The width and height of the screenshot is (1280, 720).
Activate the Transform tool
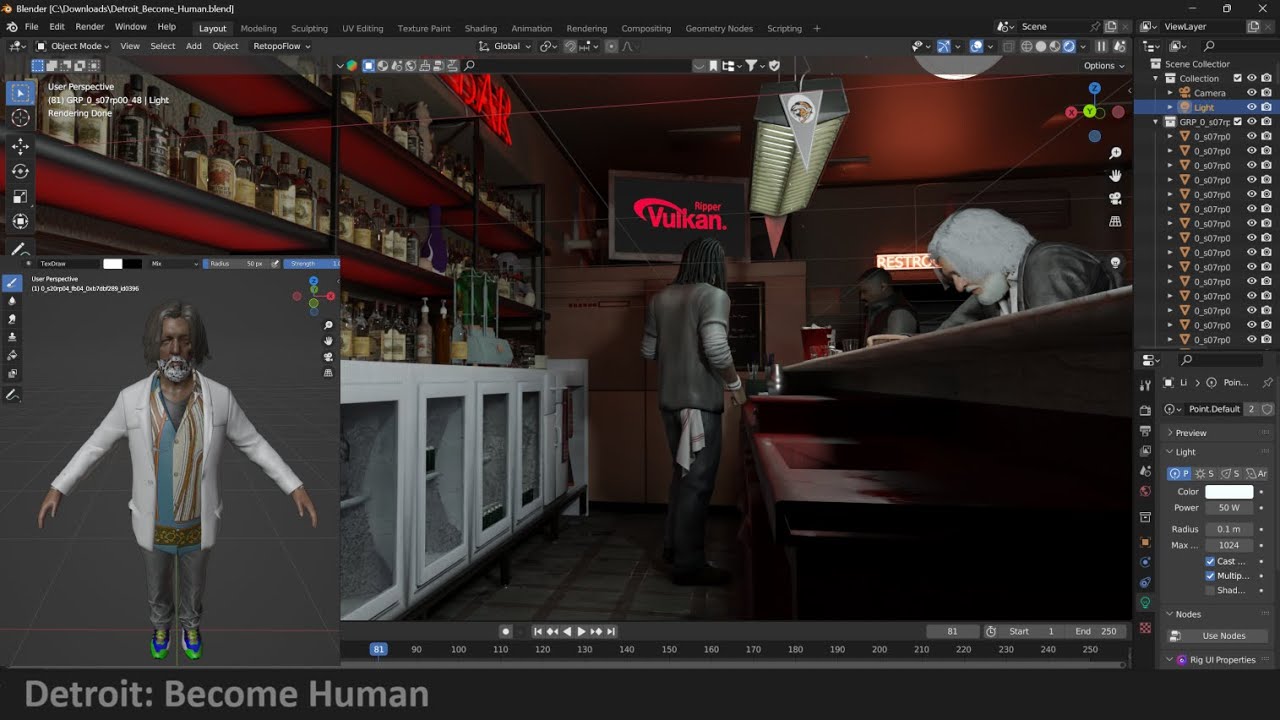tap(20, 221)
